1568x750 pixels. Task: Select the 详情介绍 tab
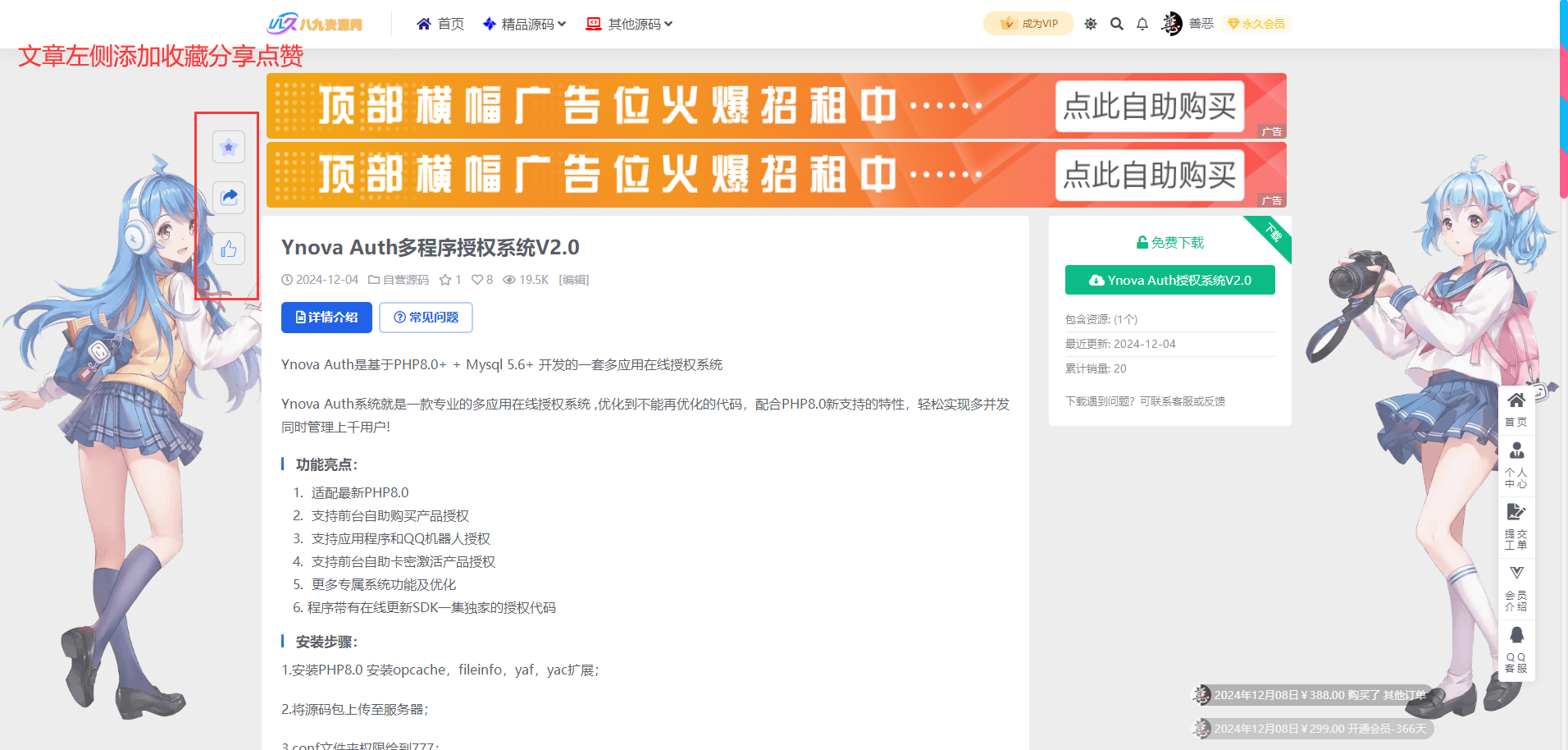pos(326,318)
